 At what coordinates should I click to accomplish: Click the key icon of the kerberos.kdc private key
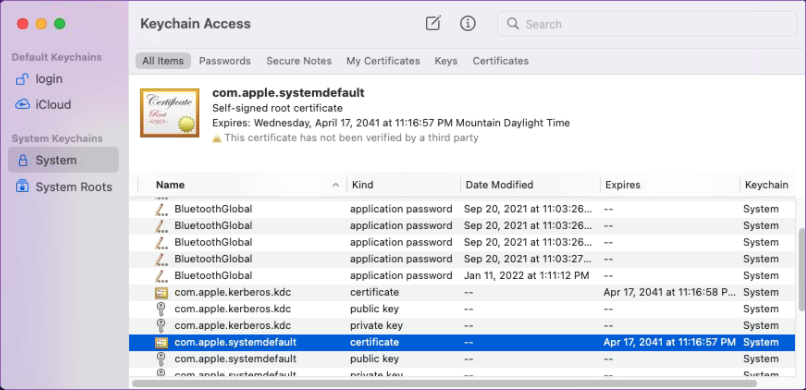(161, 326)
